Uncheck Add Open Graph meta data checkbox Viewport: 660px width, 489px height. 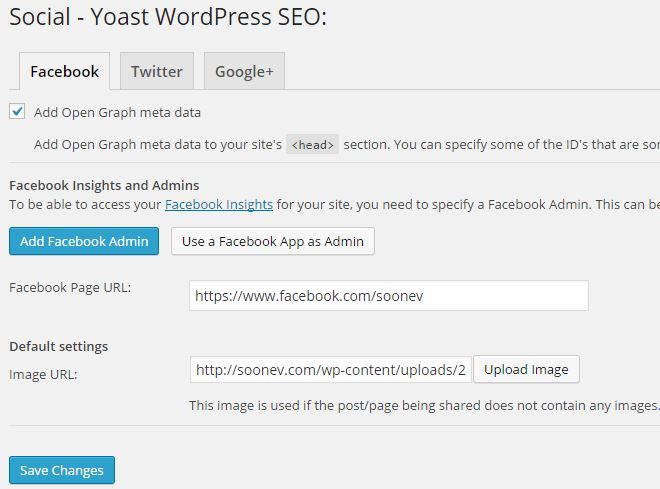pos(17,112)
